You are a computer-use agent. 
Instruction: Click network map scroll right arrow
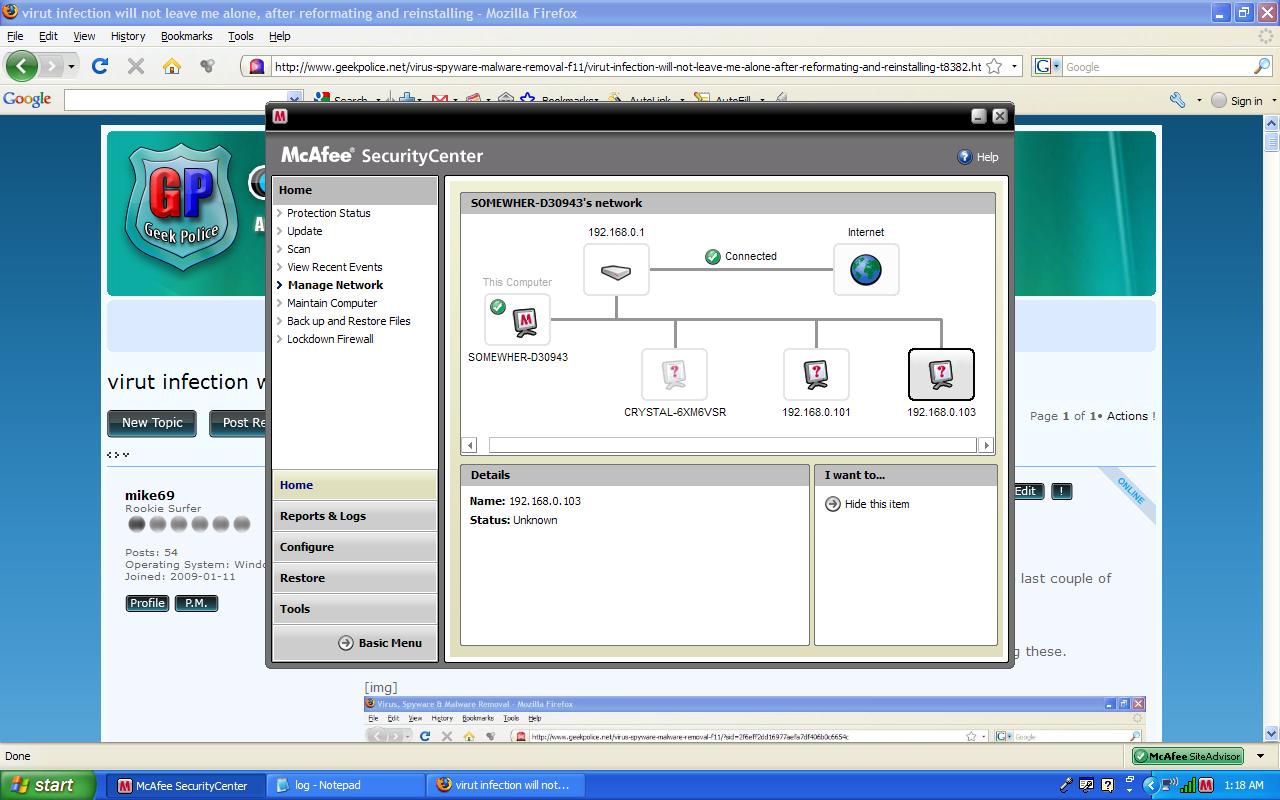click(986, 445)
